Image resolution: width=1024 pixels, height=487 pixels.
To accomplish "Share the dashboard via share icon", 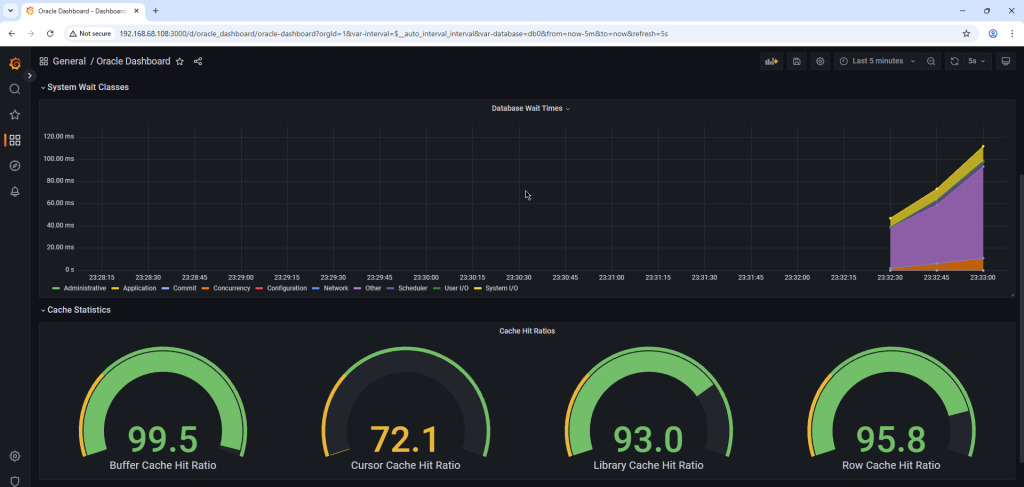I will (198, 61).
